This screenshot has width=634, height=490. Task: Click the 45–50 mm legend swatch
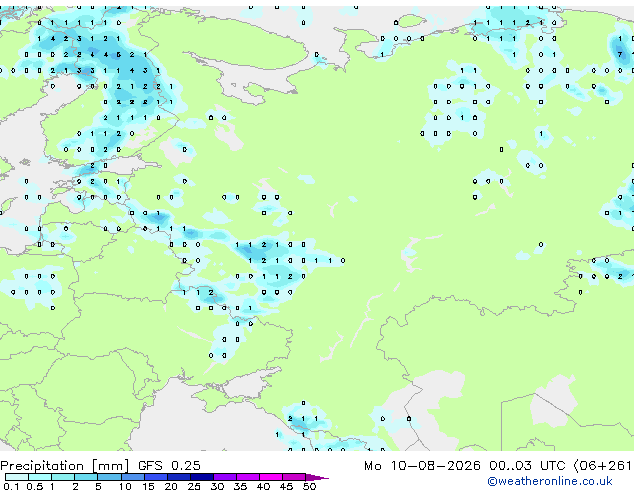pos(294,477)
